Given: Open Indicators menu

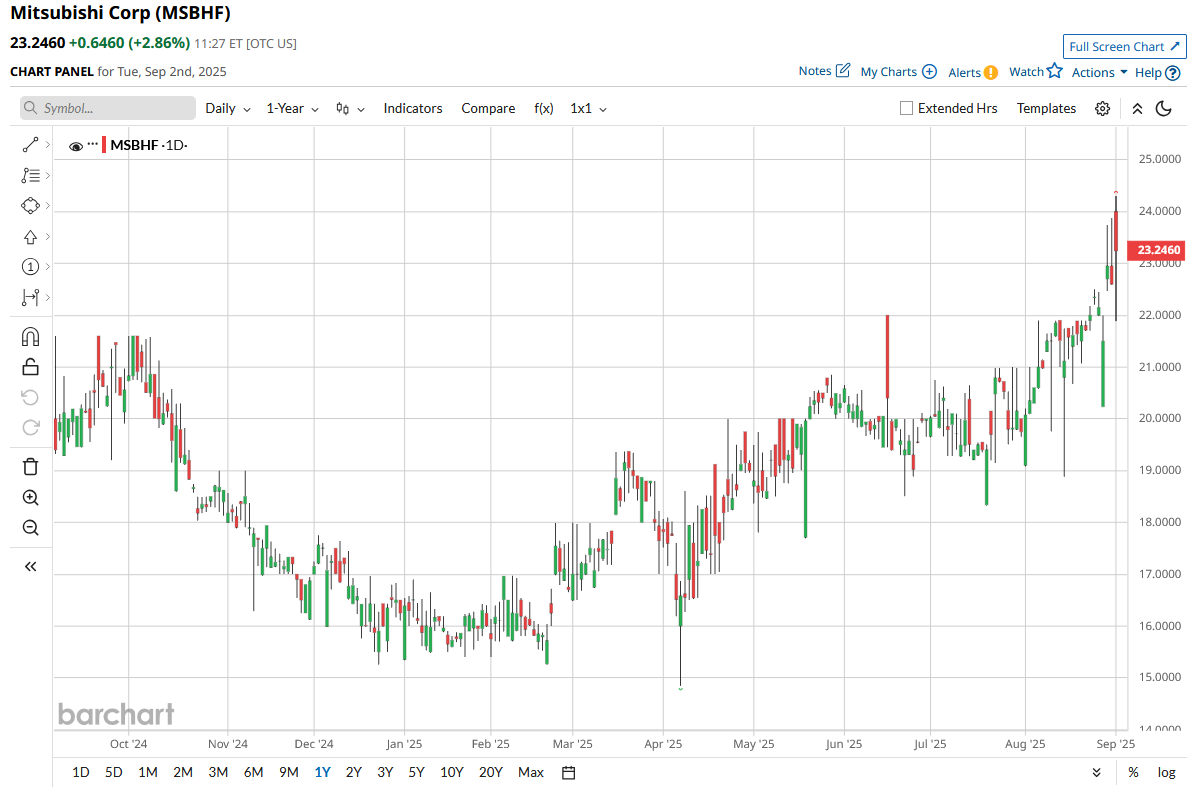Looking at the screenshot, I should tap(413, 108).
